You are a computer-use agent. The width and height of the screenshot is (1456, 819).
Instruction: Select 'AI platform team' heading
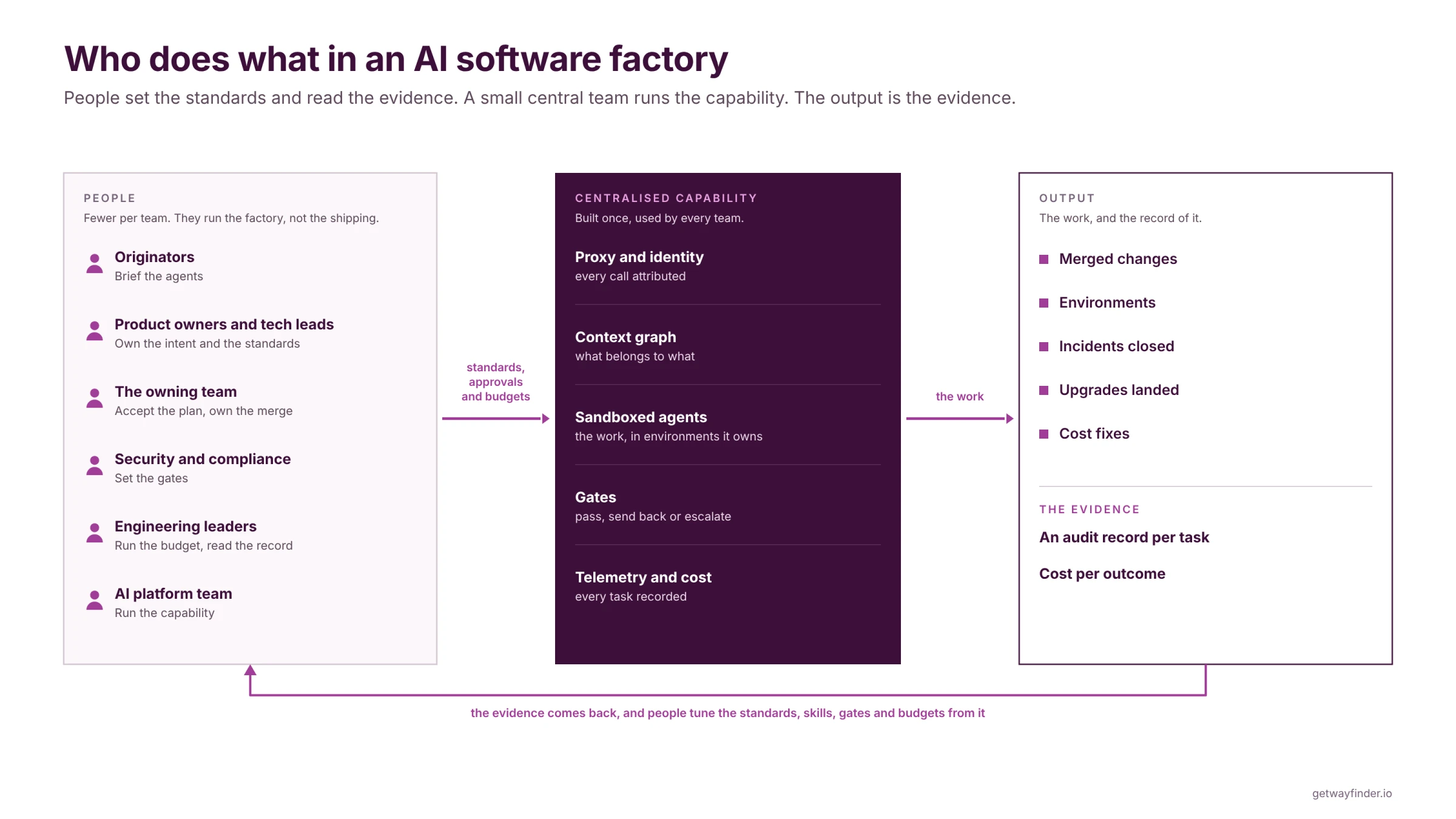tap(174, 594)
